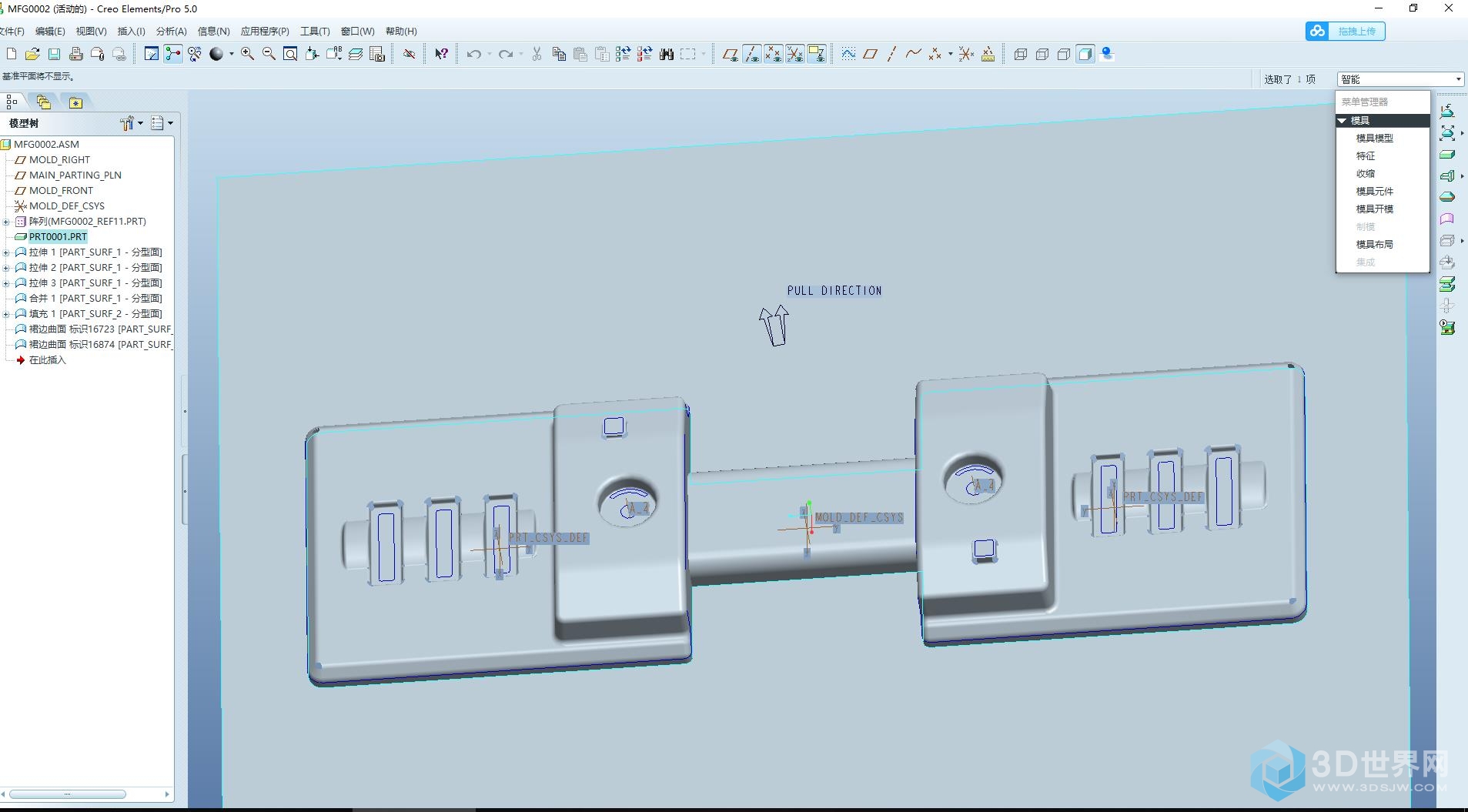Image resolution: width=1468 pixels, height=812 pixels.
Task: Toggle coordinate system display
Action: 794,54
